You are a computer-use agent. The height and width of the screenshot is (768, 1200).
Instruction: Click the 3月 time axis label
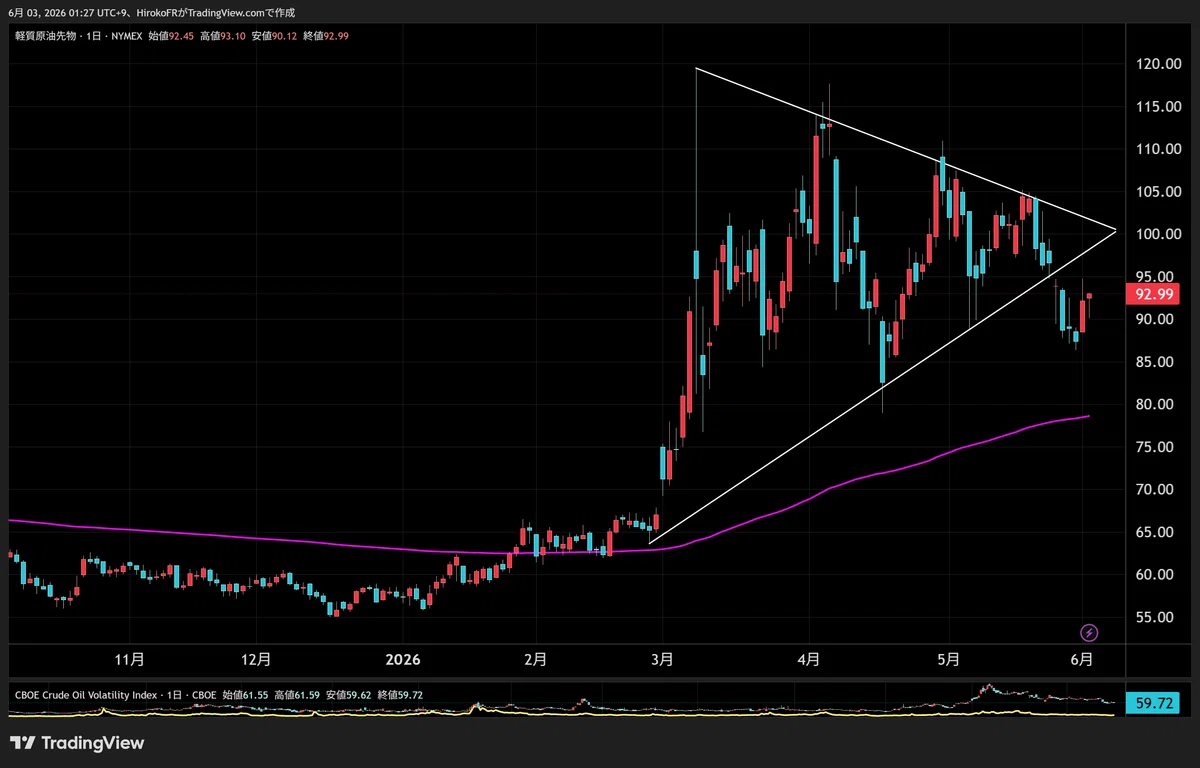(663, 660)
